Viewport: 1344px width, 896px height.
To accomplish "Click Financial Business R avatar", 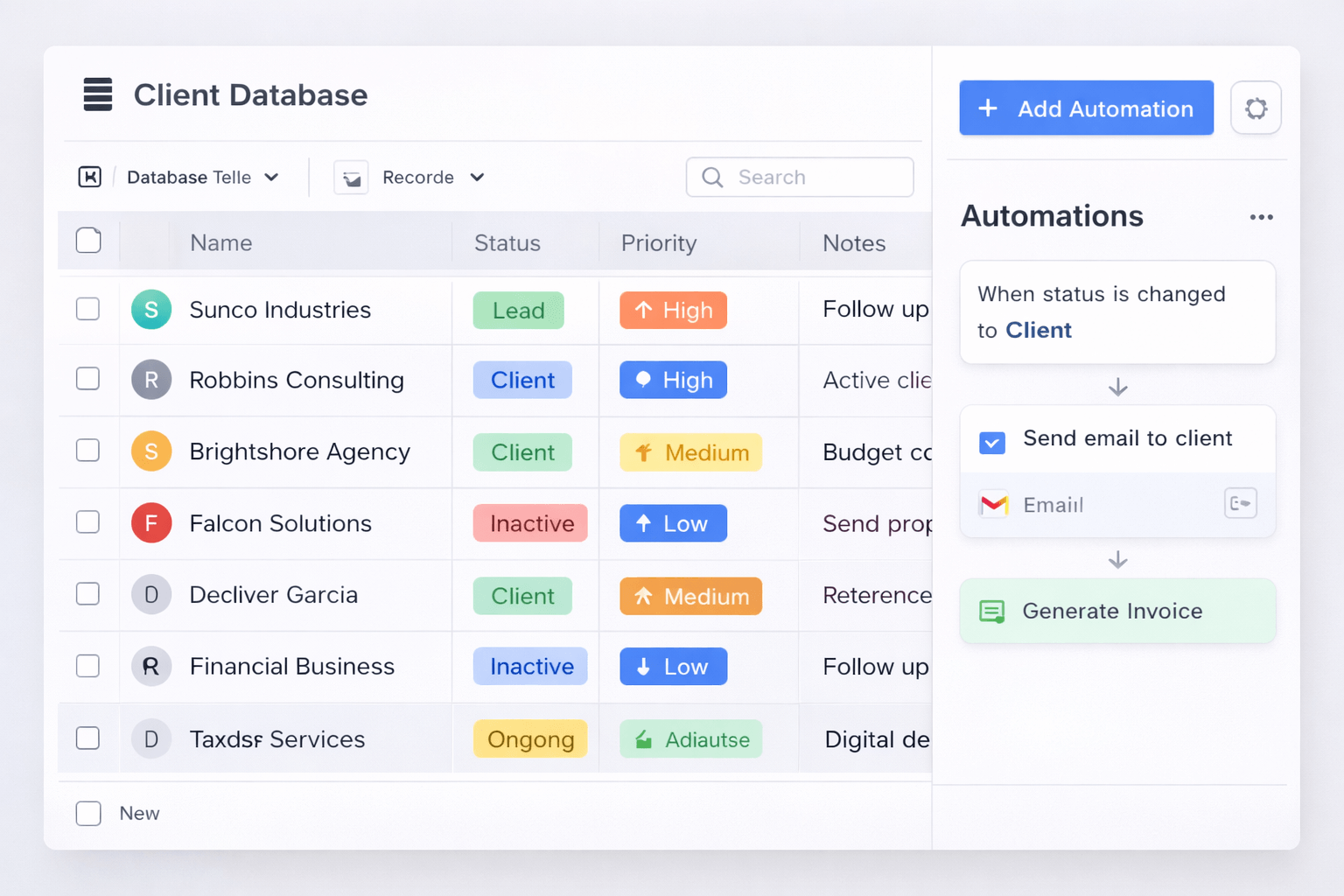I will [151, 667].
